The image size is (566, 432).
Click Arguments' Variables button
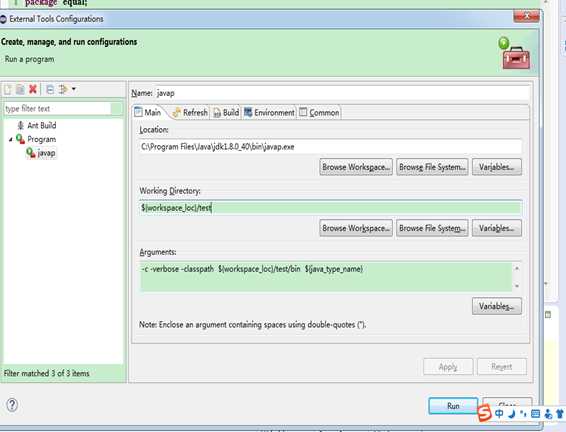497,306
